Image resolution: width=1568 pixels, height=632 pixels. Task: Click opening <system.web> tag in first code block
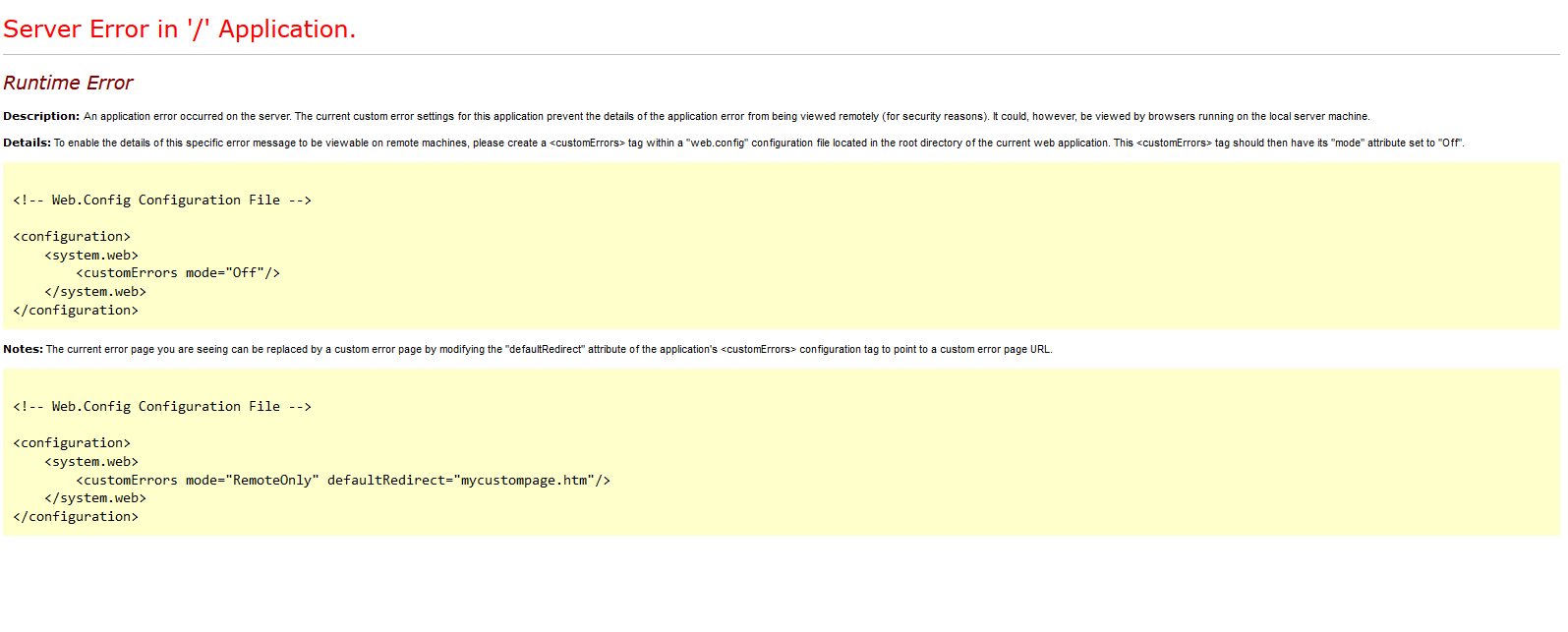click(91, 256)
